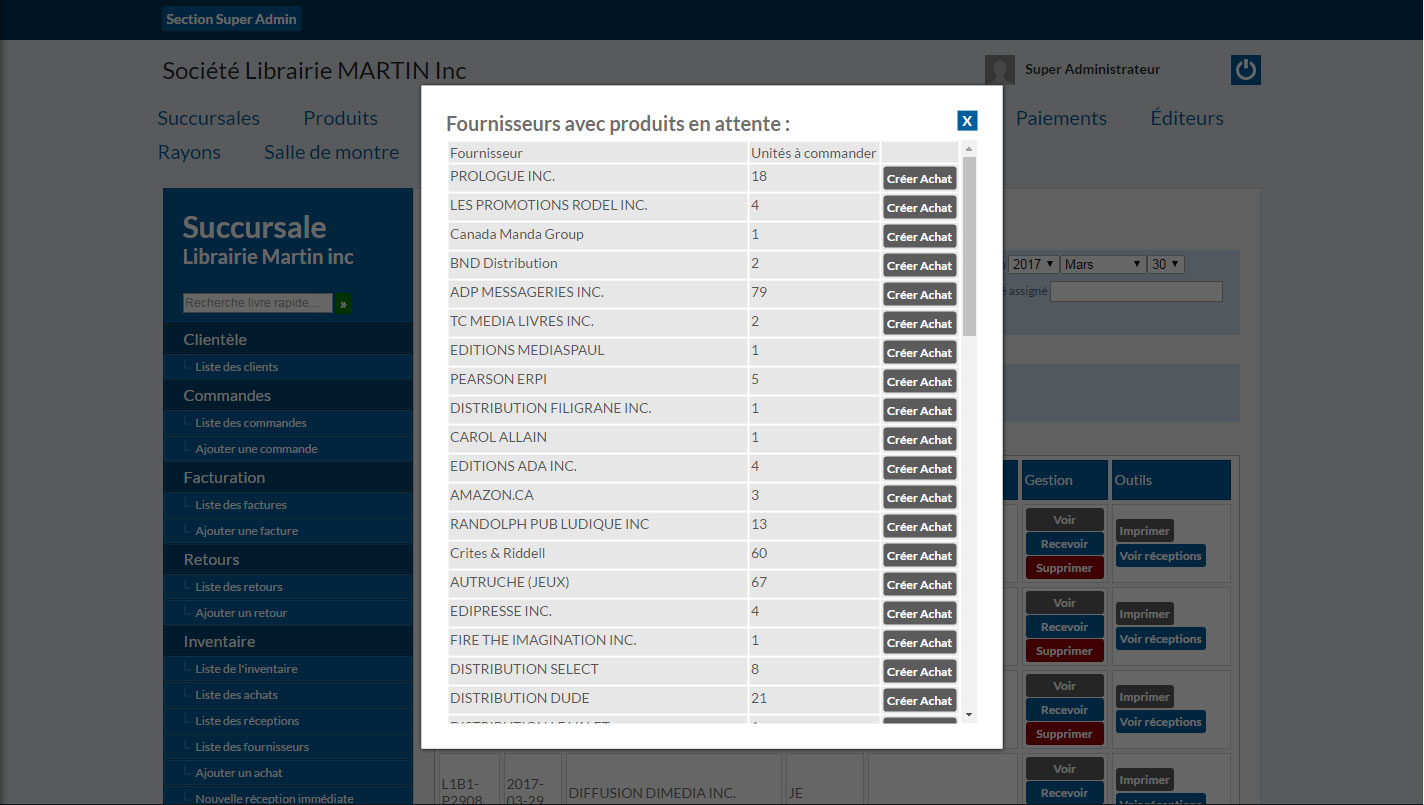Click the modal list scrollbar thumb
This screenshot has height=805, width=1424.
[969, 245]
